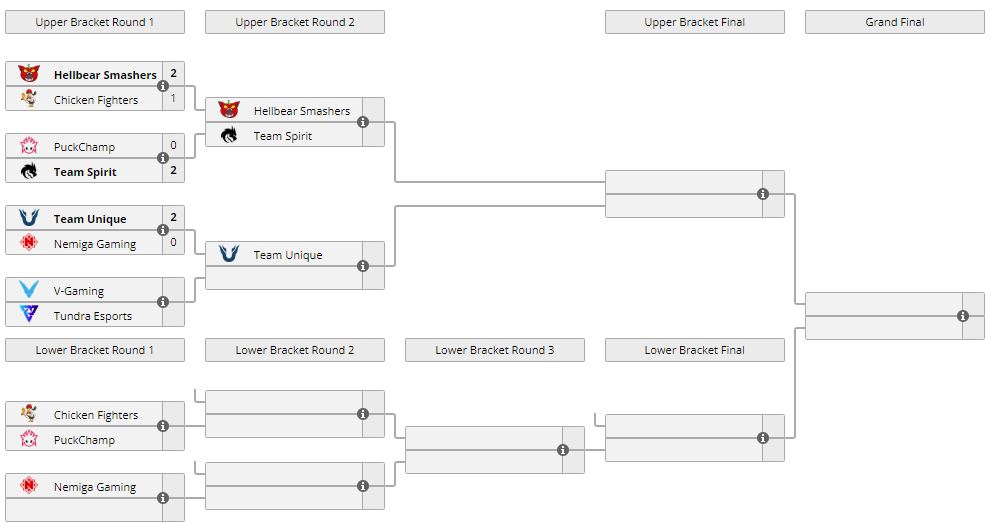
Task: Select Team Spirit in Upper Bracket Round 1
Action: (85, 172)
